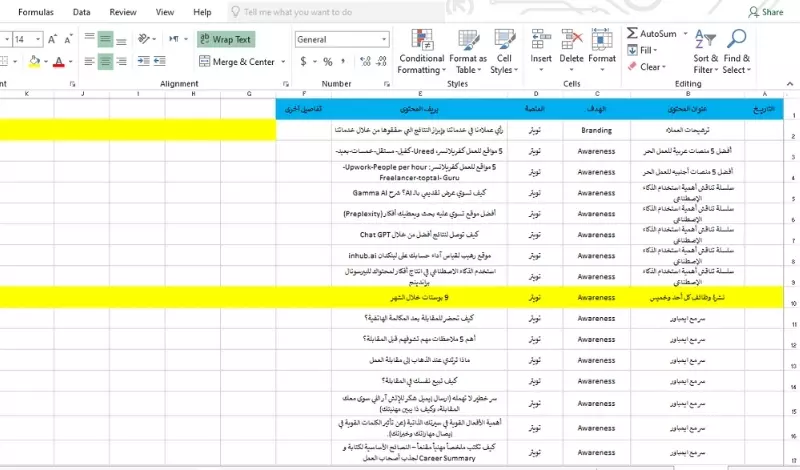Click the AutoSum button

(x=652, y=33)
